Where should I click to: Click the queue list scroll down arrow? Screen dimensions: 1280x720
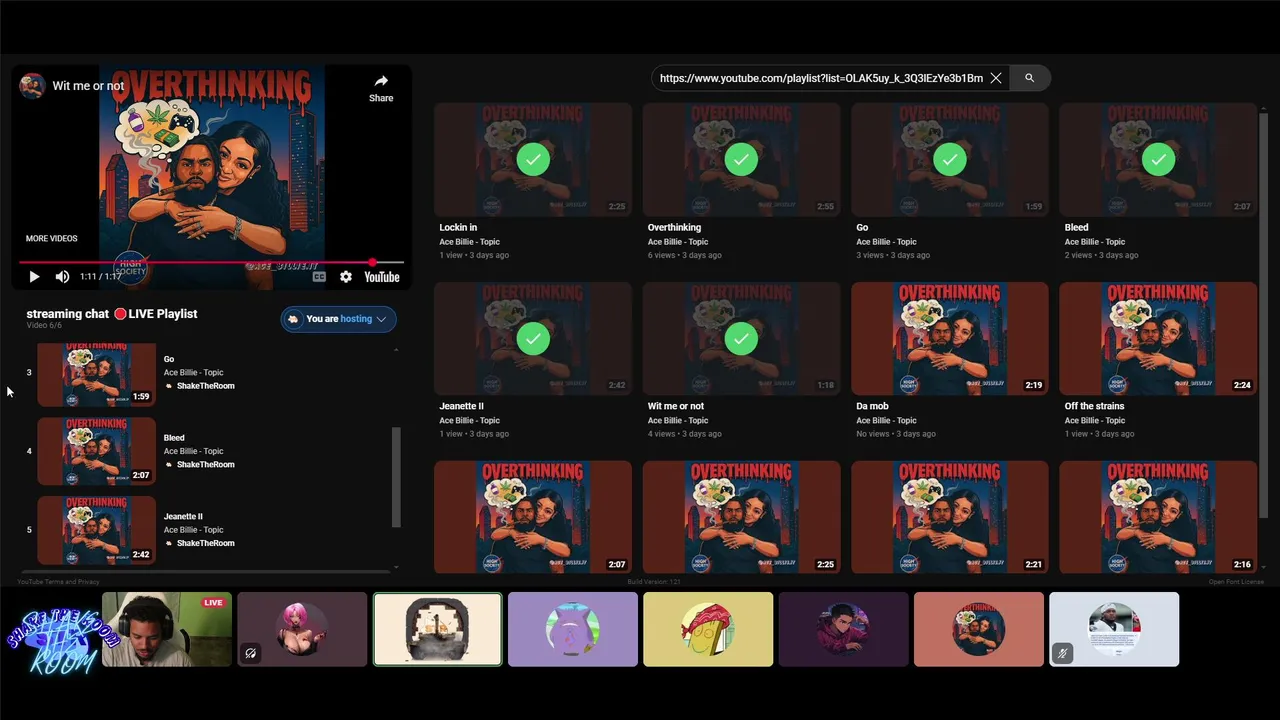click(396, 567)
